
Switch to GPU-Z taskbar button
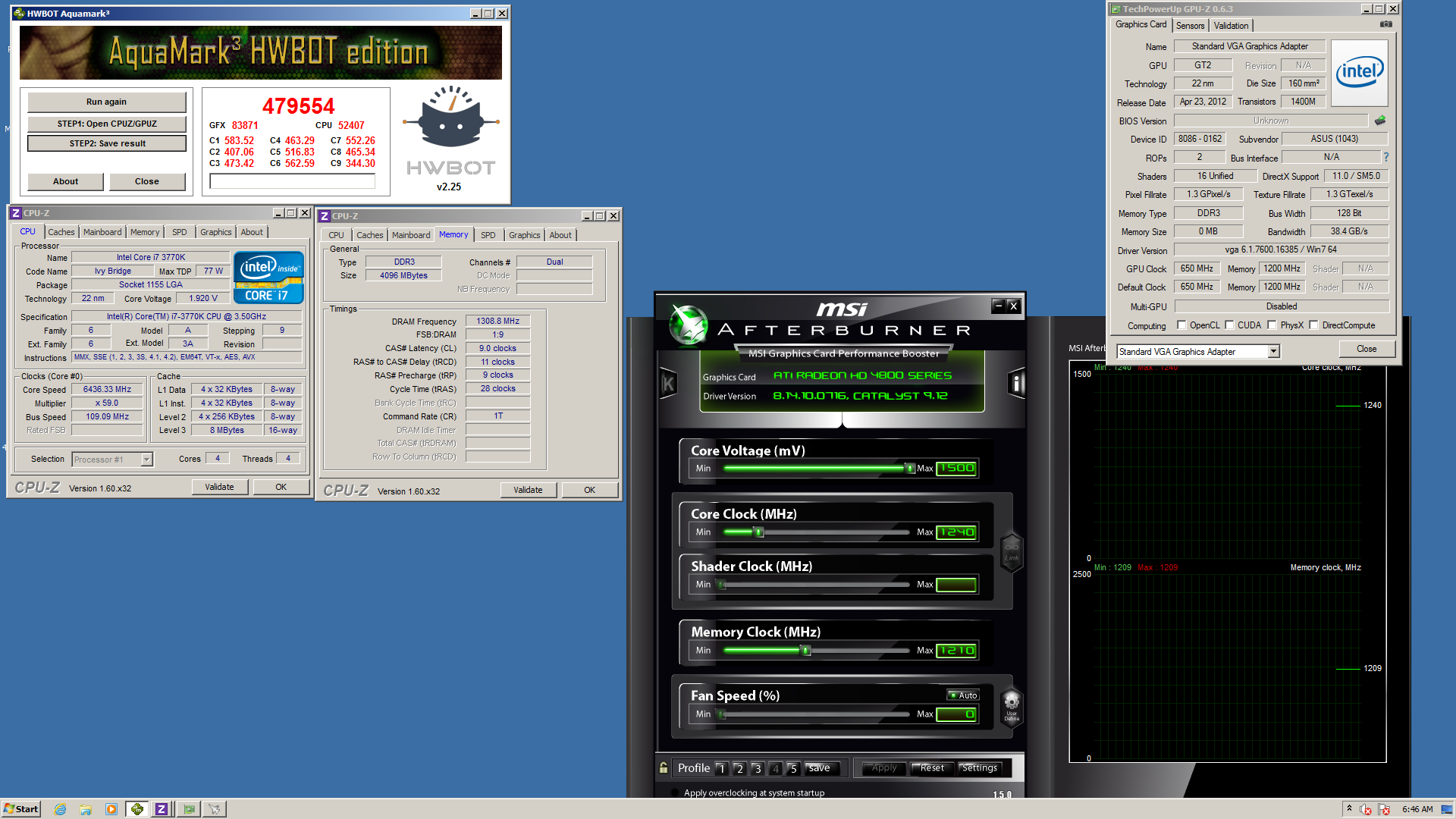tap(189, 809)
